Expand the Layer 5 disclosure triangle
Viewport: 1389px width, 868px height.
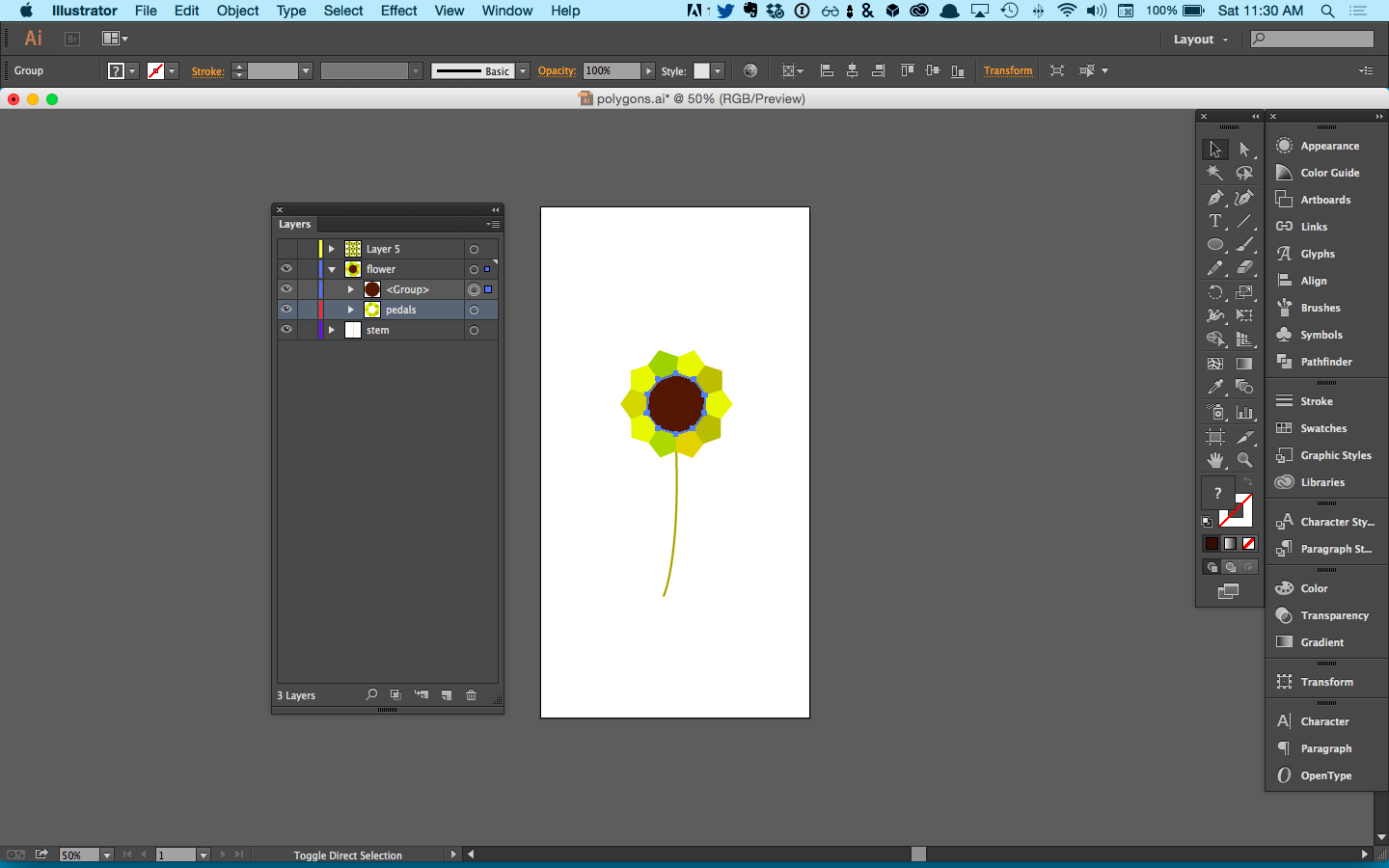tap(332, 249)
